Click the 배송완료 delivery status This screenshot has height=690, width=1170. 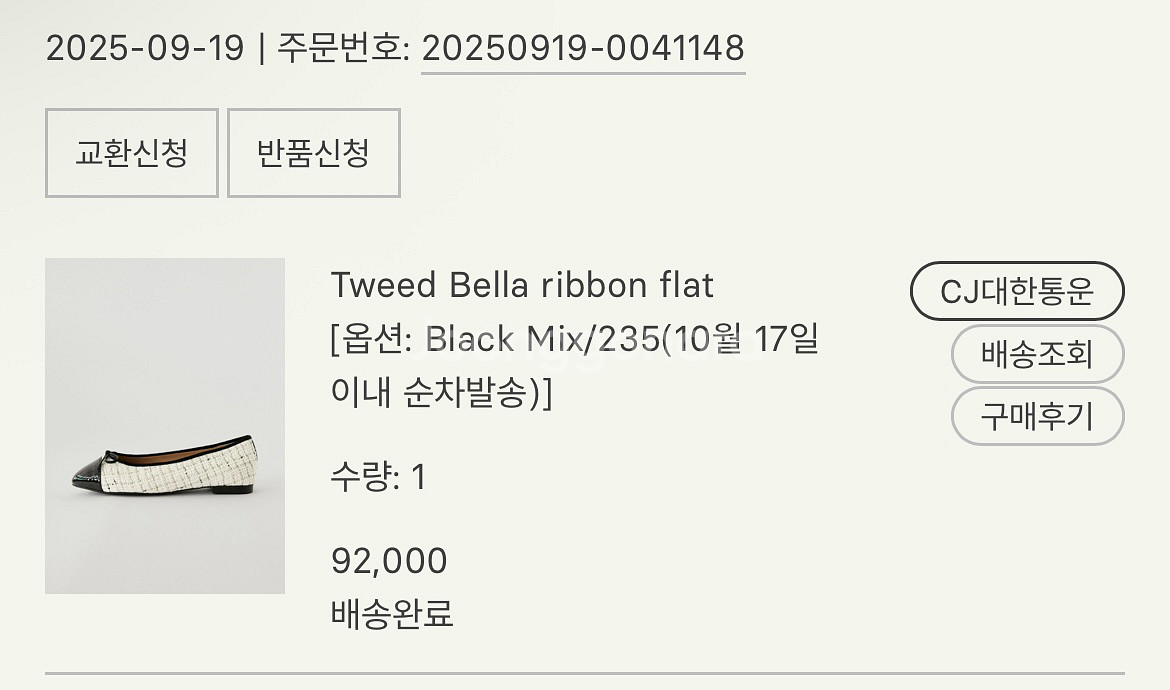[392, 613]
